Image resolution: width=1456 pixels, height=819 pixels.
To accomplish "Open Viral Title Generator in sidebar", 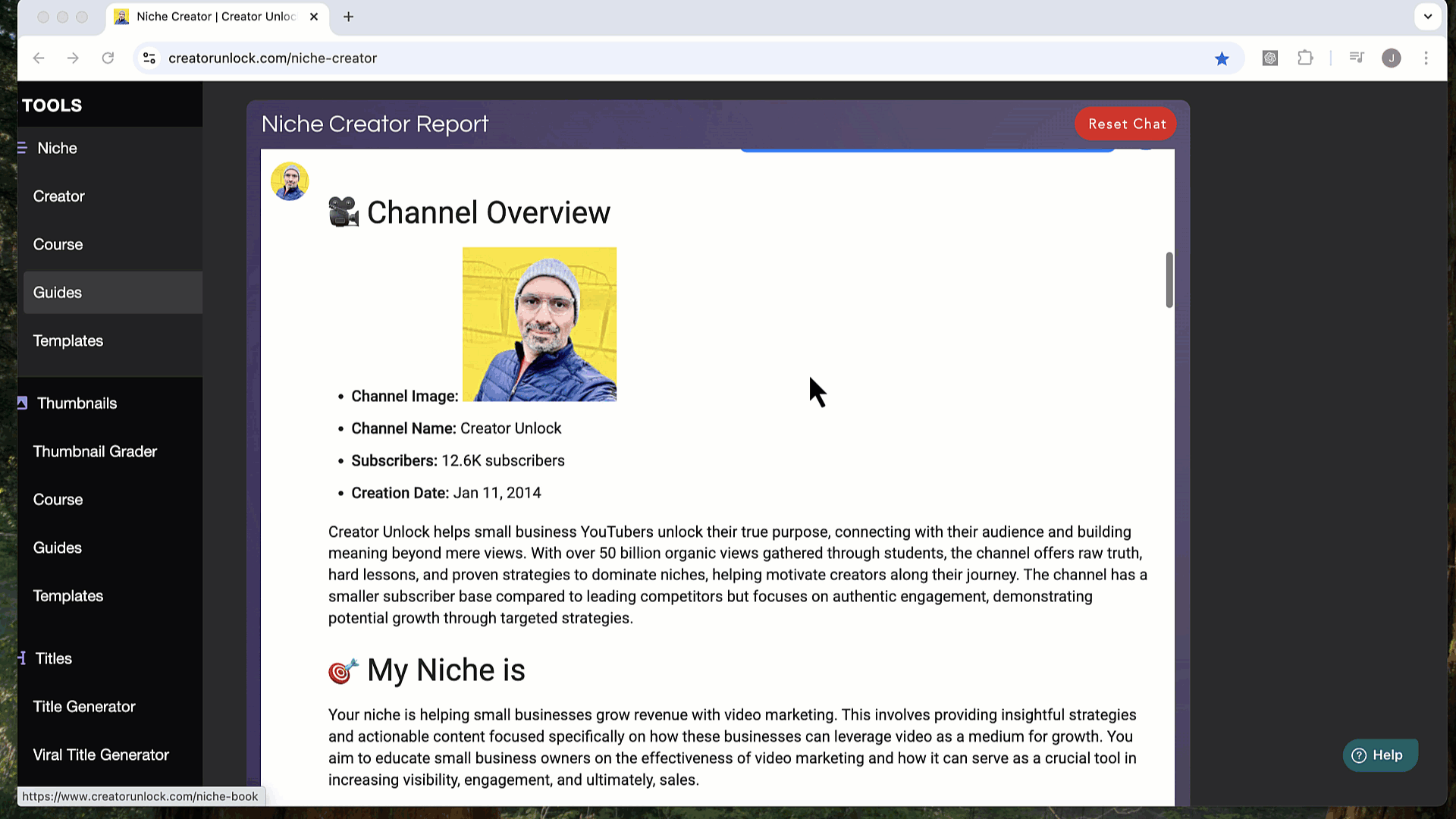I will click(101, 755).
